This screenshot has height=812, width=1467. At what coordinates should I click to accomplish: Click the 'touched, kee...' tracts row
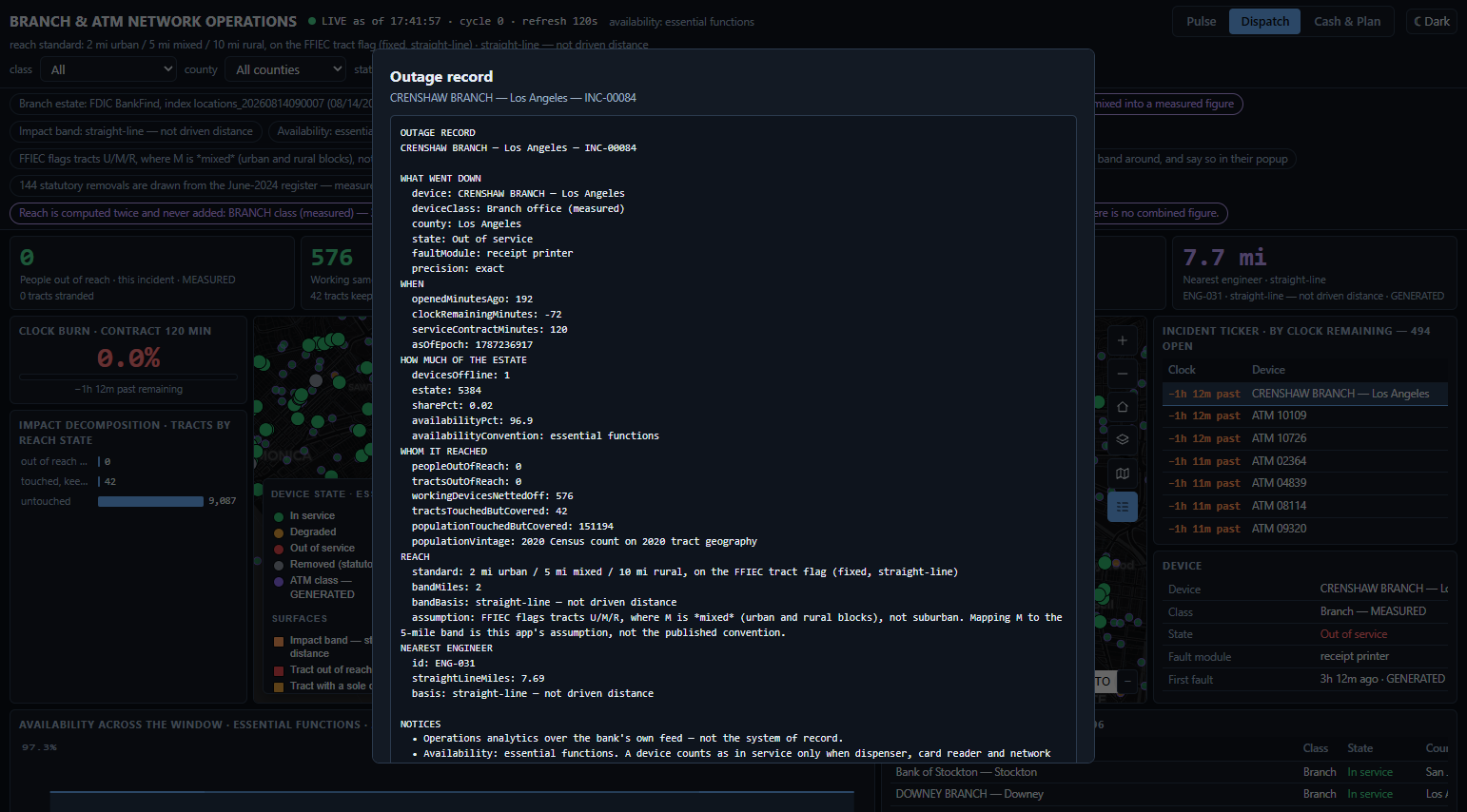click(x=128, y=482)
